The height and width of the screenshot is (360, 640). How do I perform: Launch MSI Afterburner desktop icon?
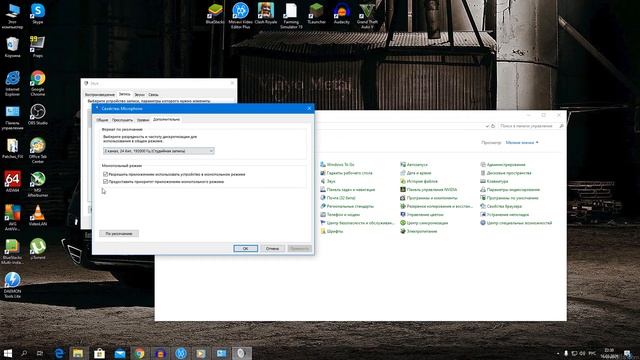[x=38, y=184]
